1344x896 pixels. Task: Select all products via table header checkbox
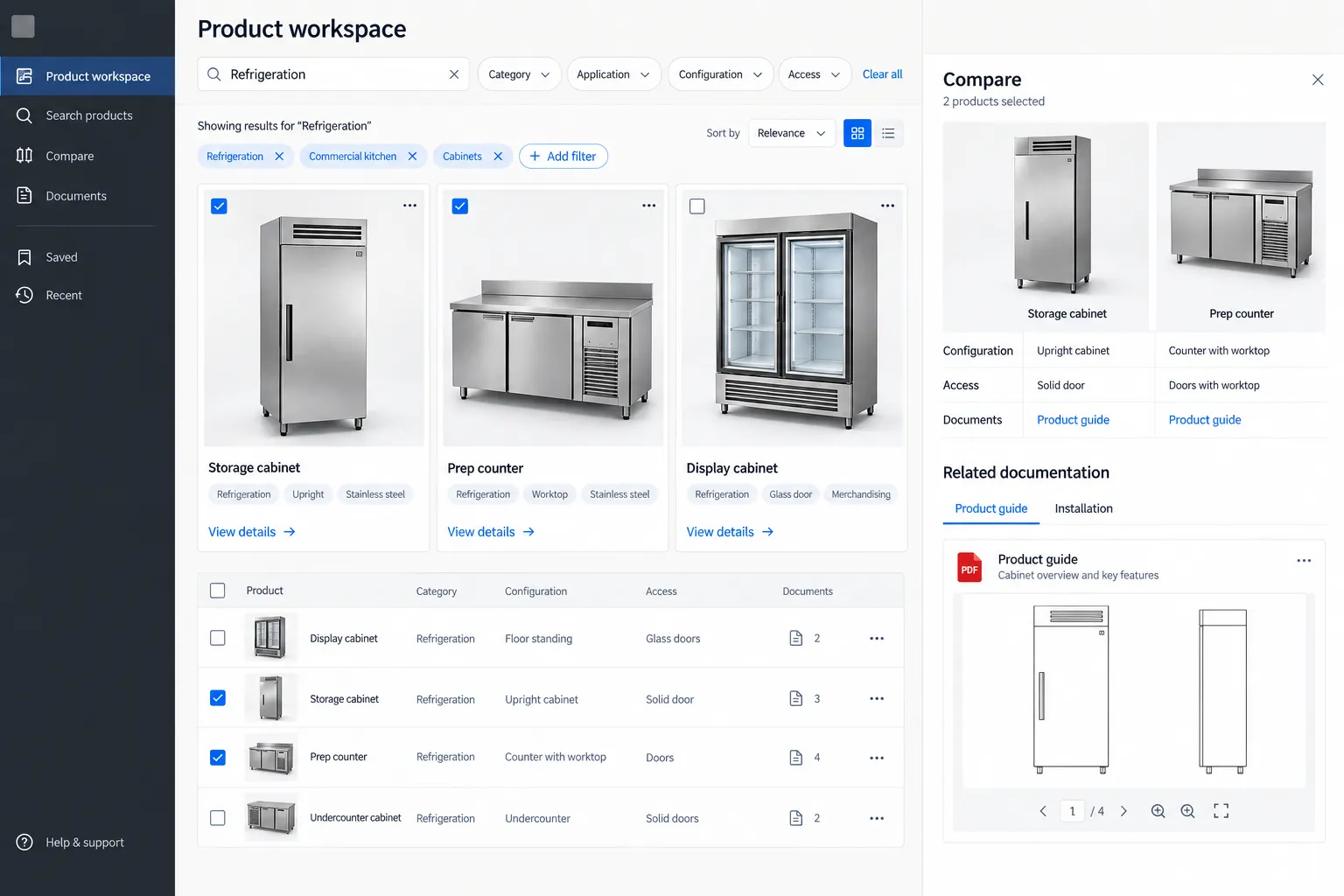pyautogui.click(x=218, y=591)
